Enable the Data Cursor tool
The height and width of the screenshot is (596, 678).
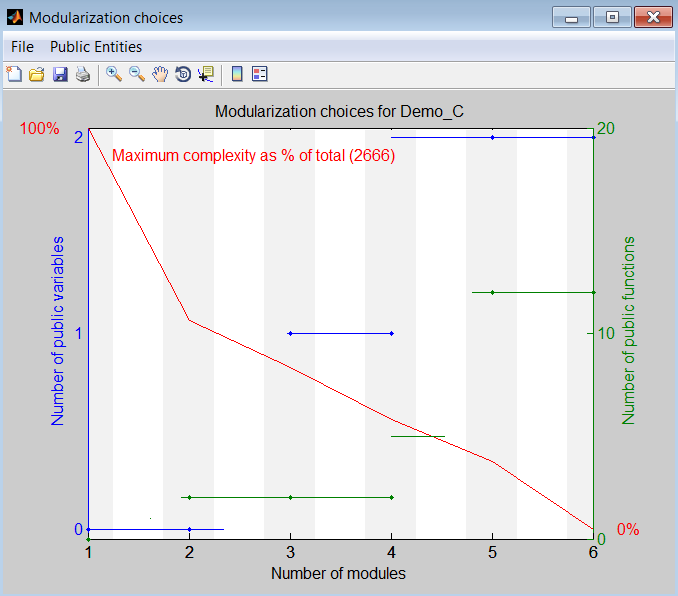(x=206, y=74)
